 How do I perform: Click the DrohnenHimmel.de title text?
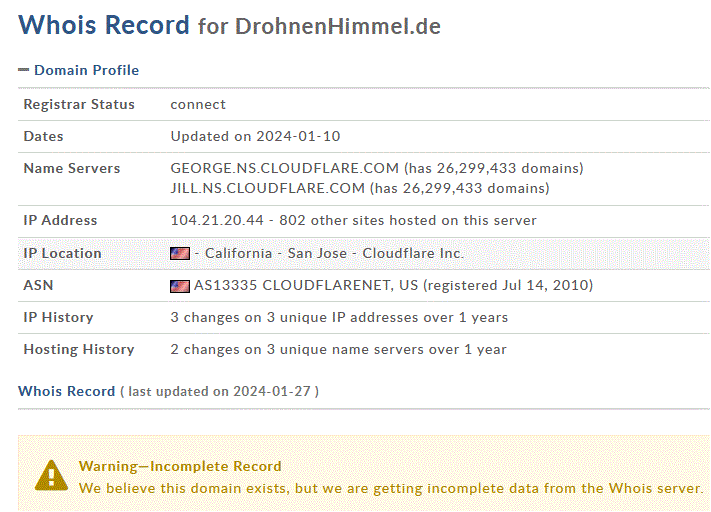[338, 26]
